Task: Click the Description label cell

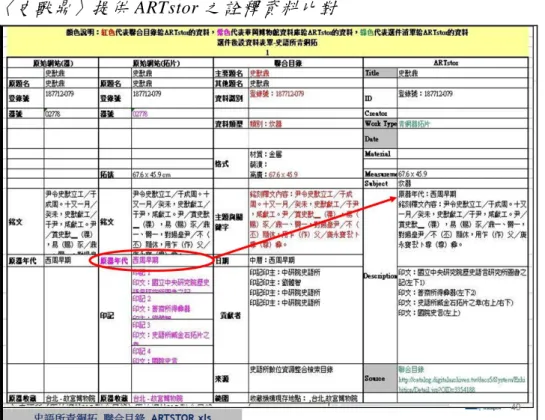Action: click(x=381, y=276)
